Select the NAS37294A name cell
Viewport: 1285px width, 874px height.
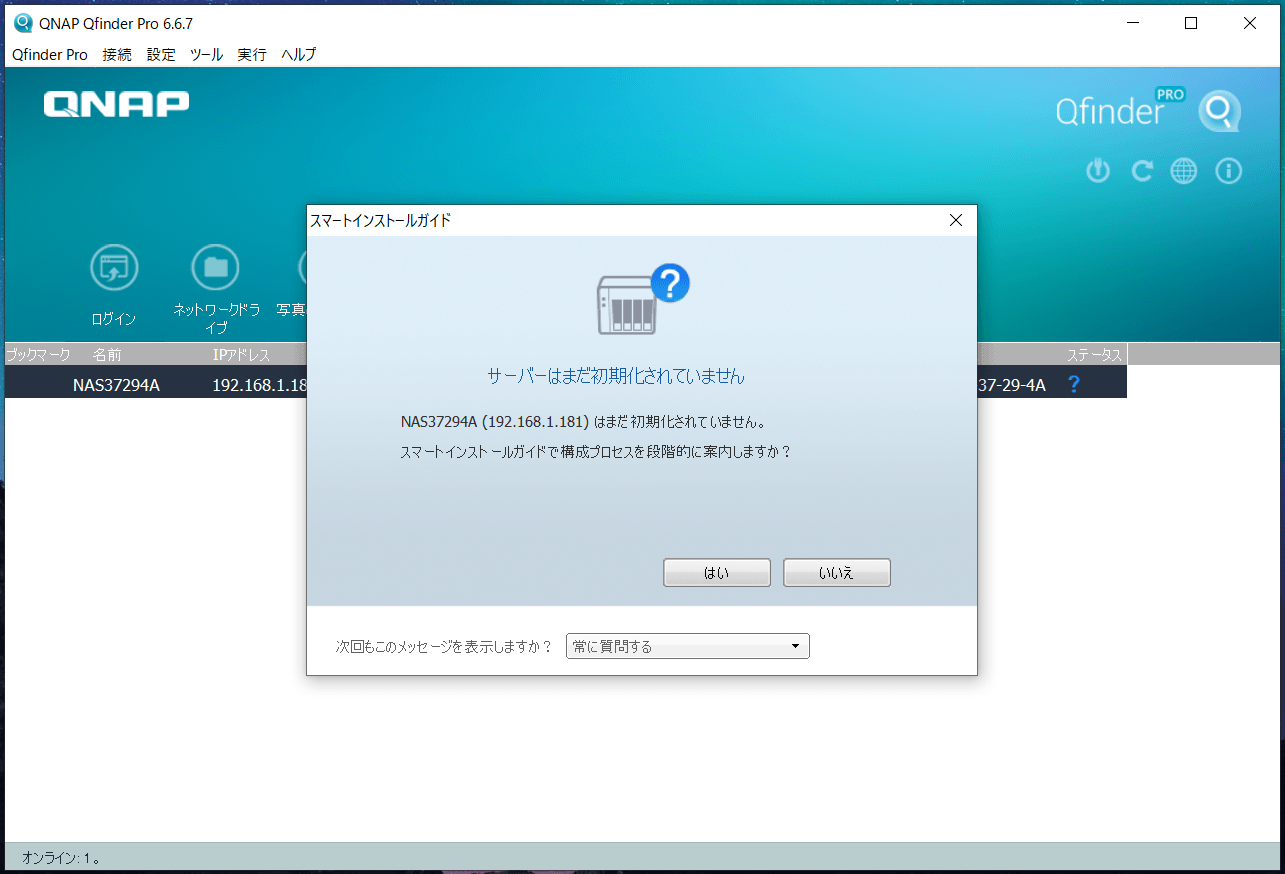pos(116,384)
